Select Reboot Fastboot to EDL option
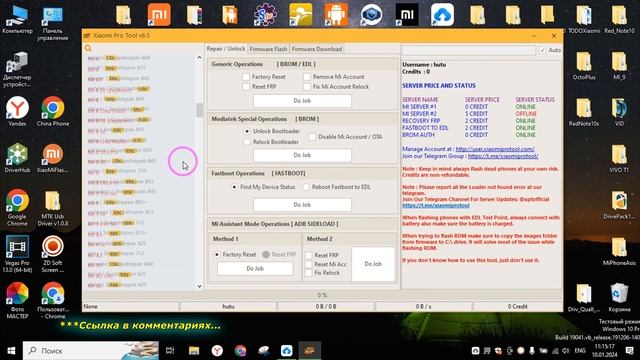This screenshot has height=360, width=640. coord(306,187)
